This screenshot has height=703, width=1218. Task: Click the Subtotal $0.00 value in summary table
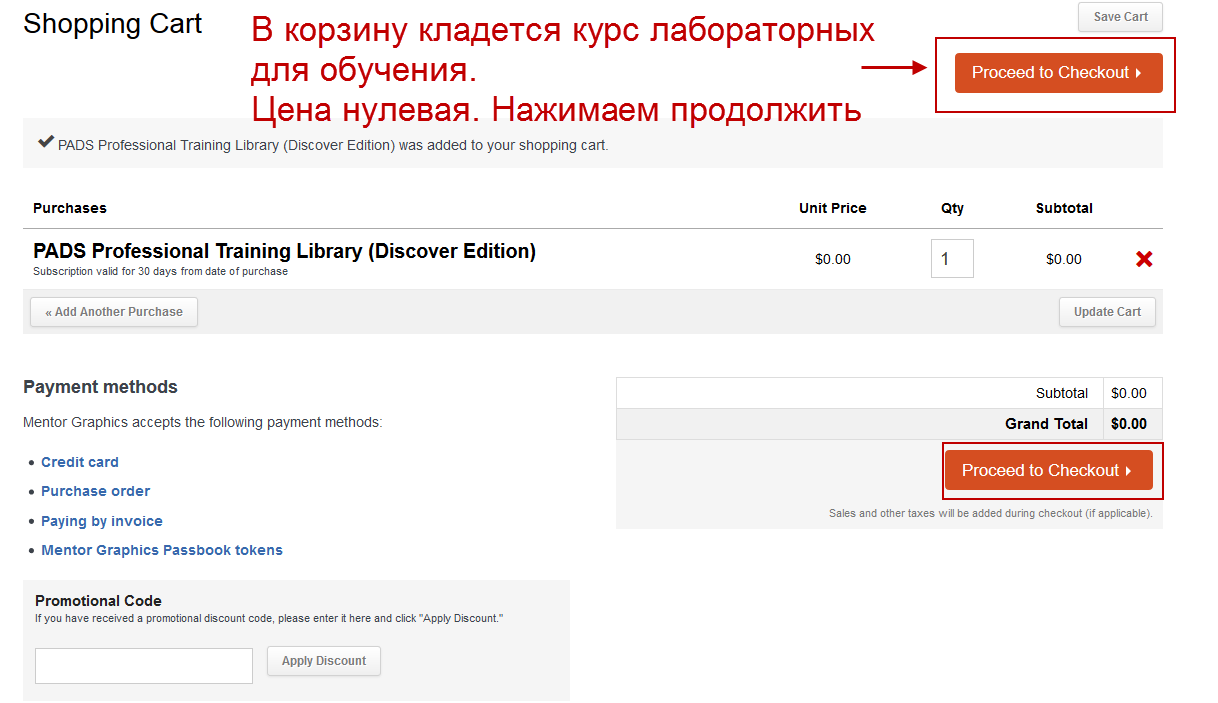click(1129, 393)
